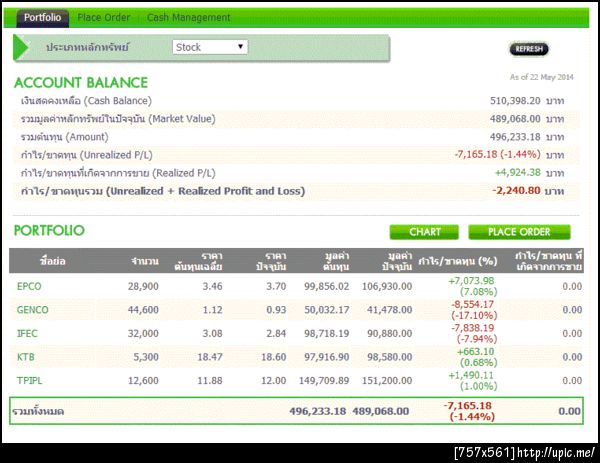Image resolution: width=600 pixels, height=463 pixels.
Task: Click the PORTFOLIO section heading
Action: [x=49, y=230]
